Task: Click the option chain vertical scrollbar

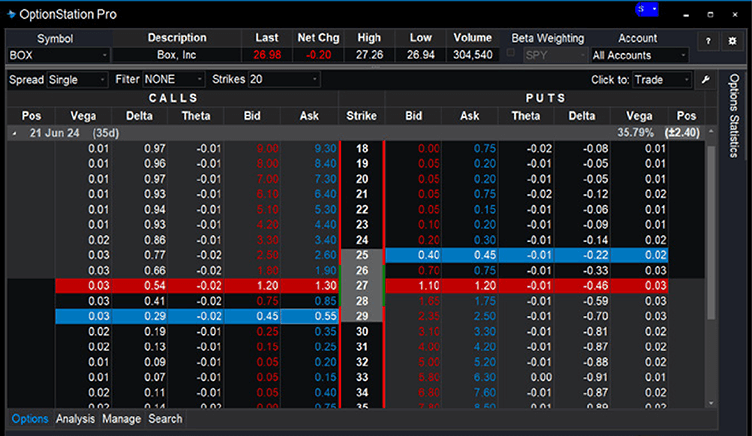Action: (x=711, y=233)
